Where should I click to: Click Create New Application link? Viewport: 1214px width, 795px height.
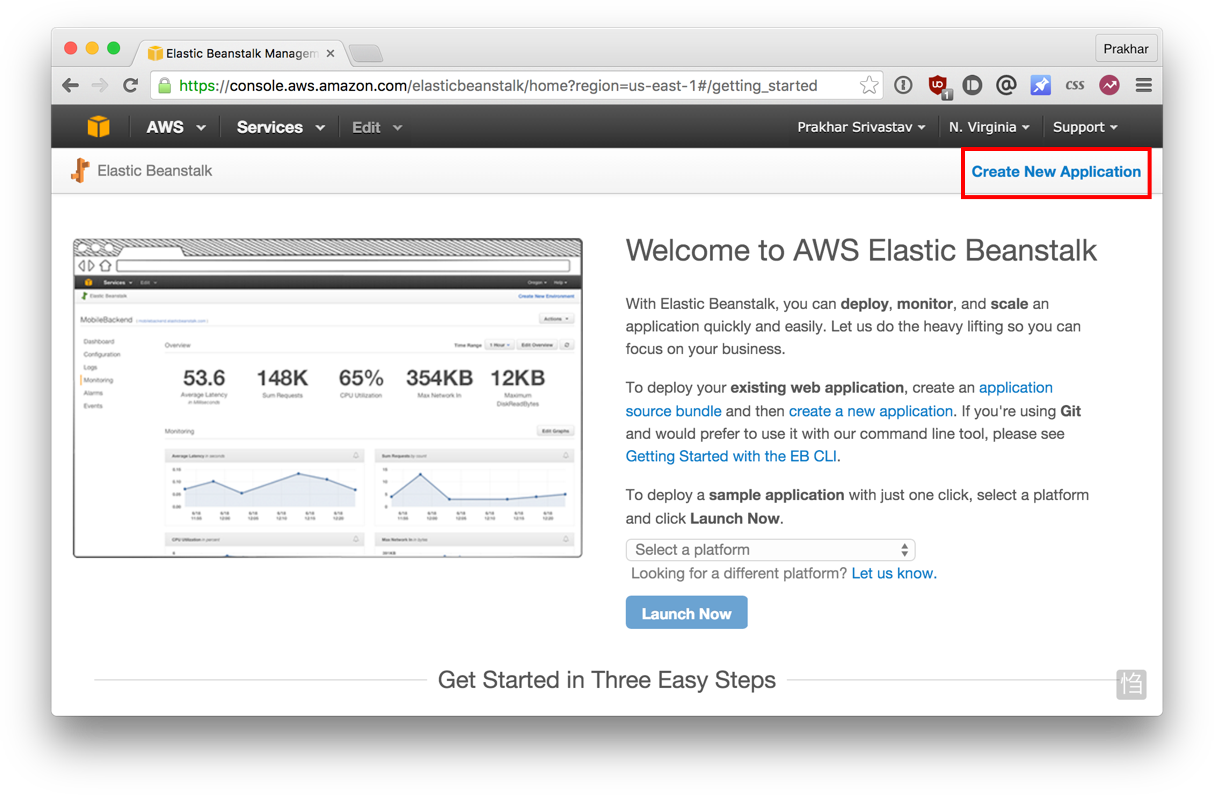click(x=1056, y=172)
